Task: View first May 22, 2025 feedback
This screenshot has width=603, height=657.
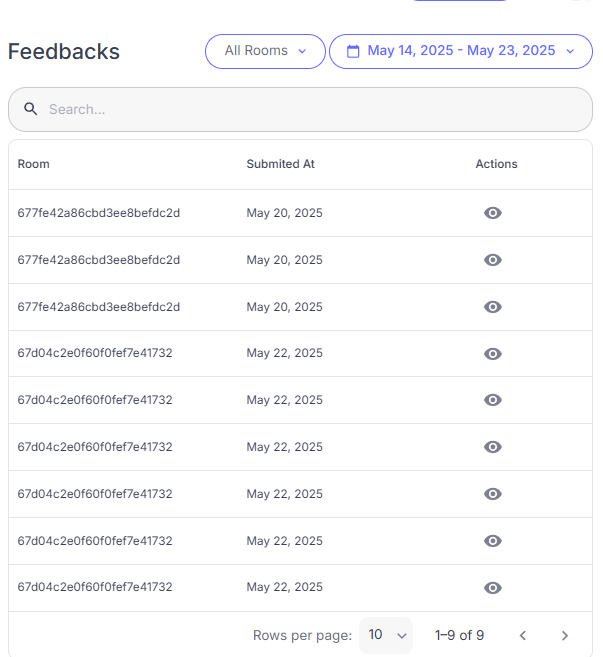Action: click(x=492, y=354)
